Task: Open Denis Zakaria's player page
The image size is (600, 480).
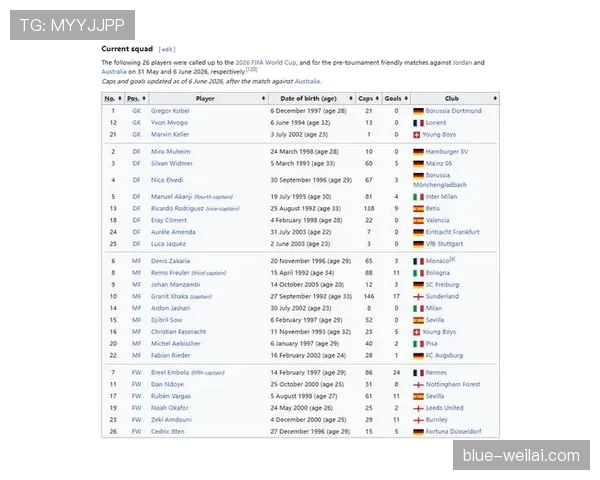Action: tap(170, 261)
